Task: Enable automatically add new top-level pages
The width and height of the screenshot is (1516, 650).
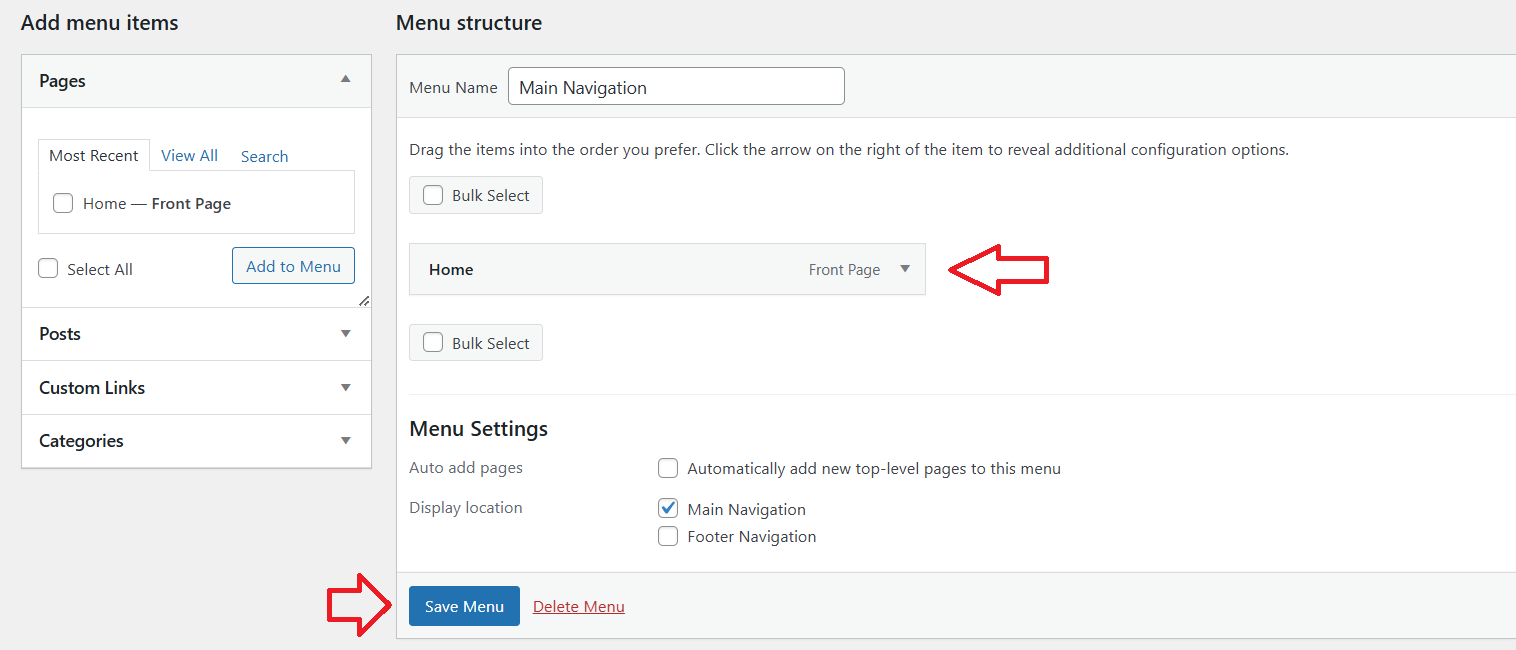Action: click(668, 468)
